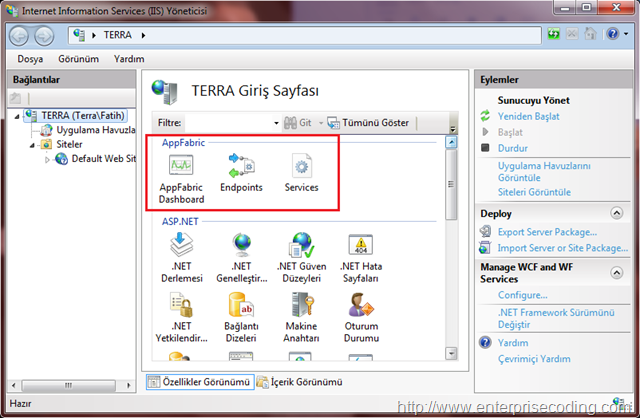Switch to Özellikler Görünümü tab
Image resolution: width=640 pixels, height=418 pixels.
coord(200,382)
